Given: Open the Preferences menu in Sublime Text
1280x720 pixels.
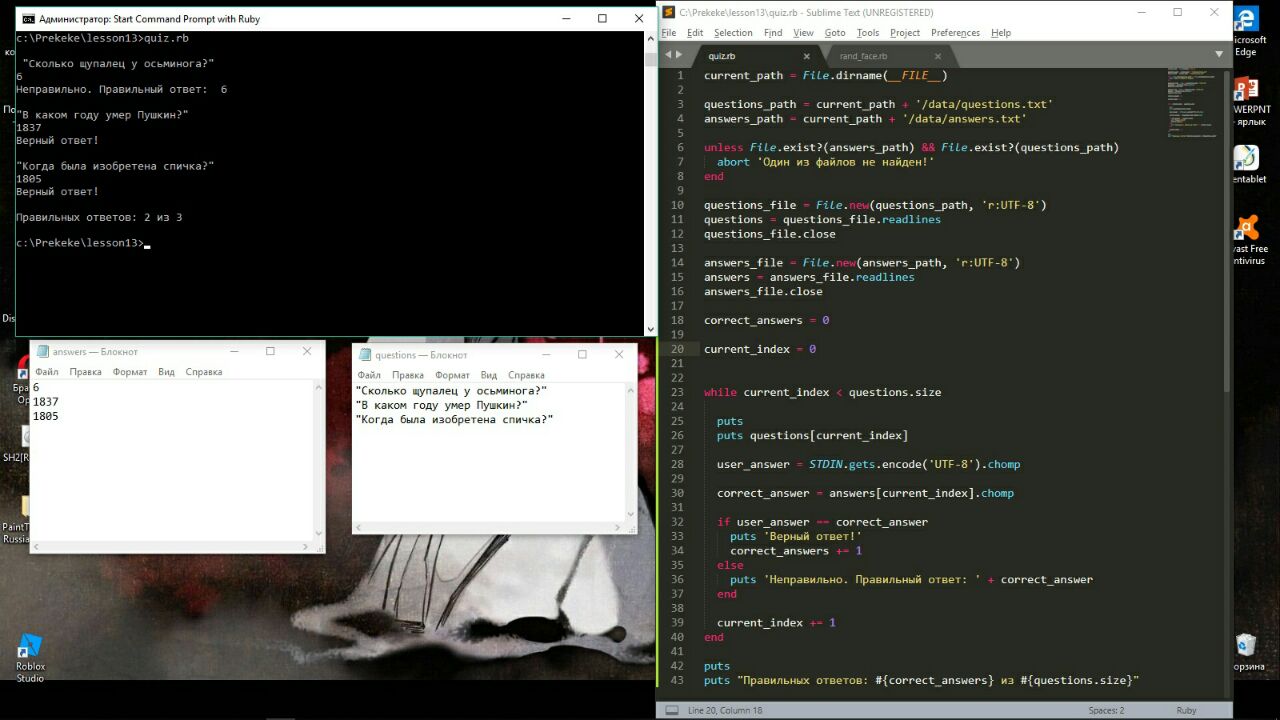Looking at the screenshot, I should (955, 33).
